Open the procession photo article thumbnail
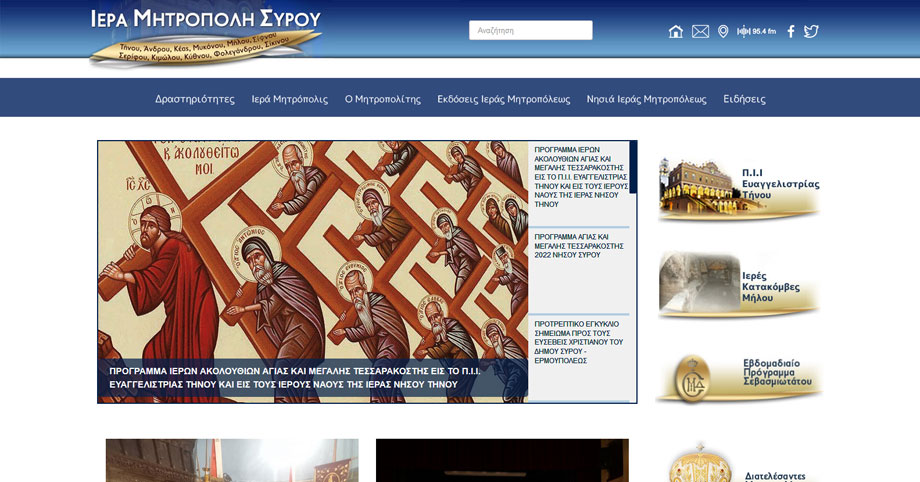Screen dimensions: 920x482 (232, 460)
